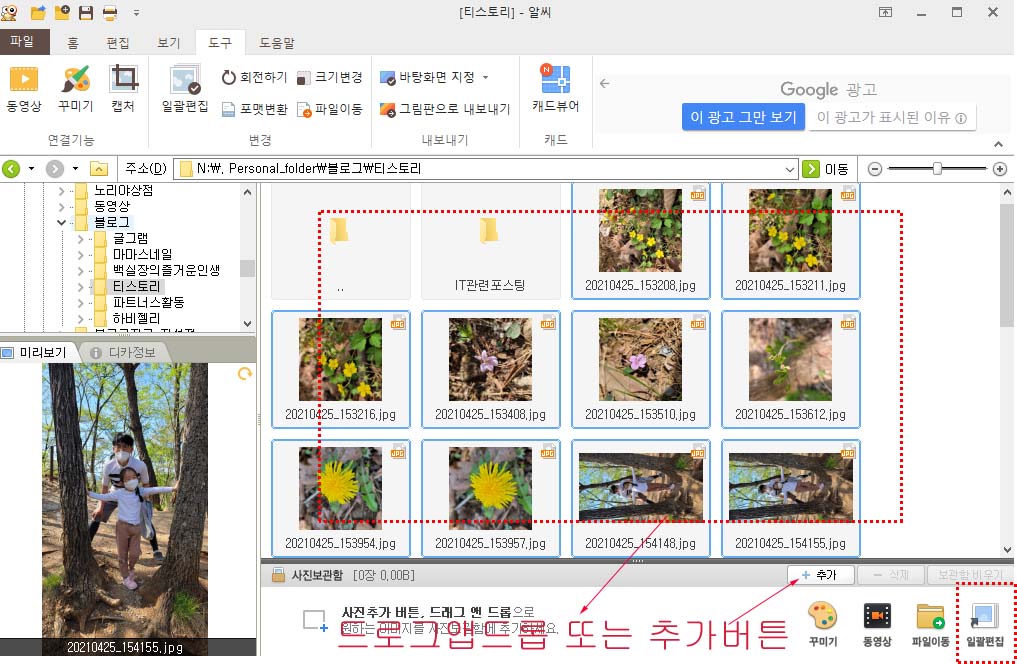Click green 이동 go arrow icon
This screenshot has height=664, width=1017.
pyautogui.click(x=811, y=169)
